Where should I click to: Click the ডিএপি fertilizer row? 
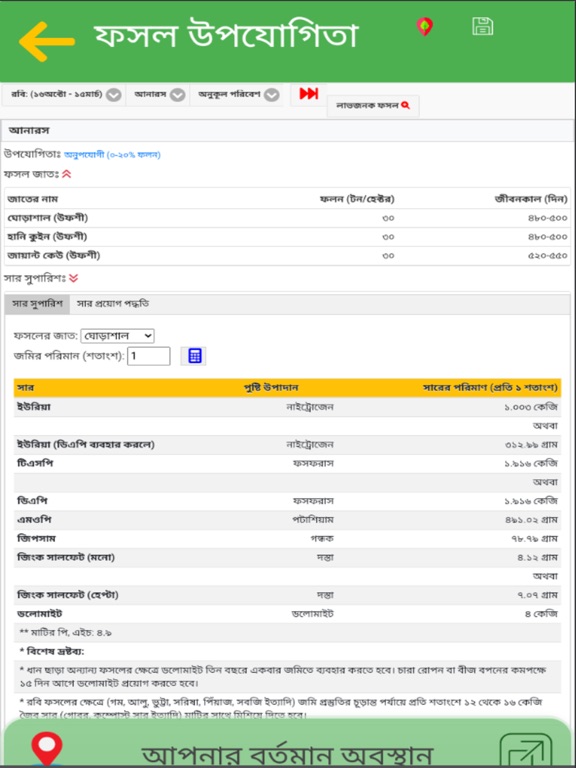[288, 501]
